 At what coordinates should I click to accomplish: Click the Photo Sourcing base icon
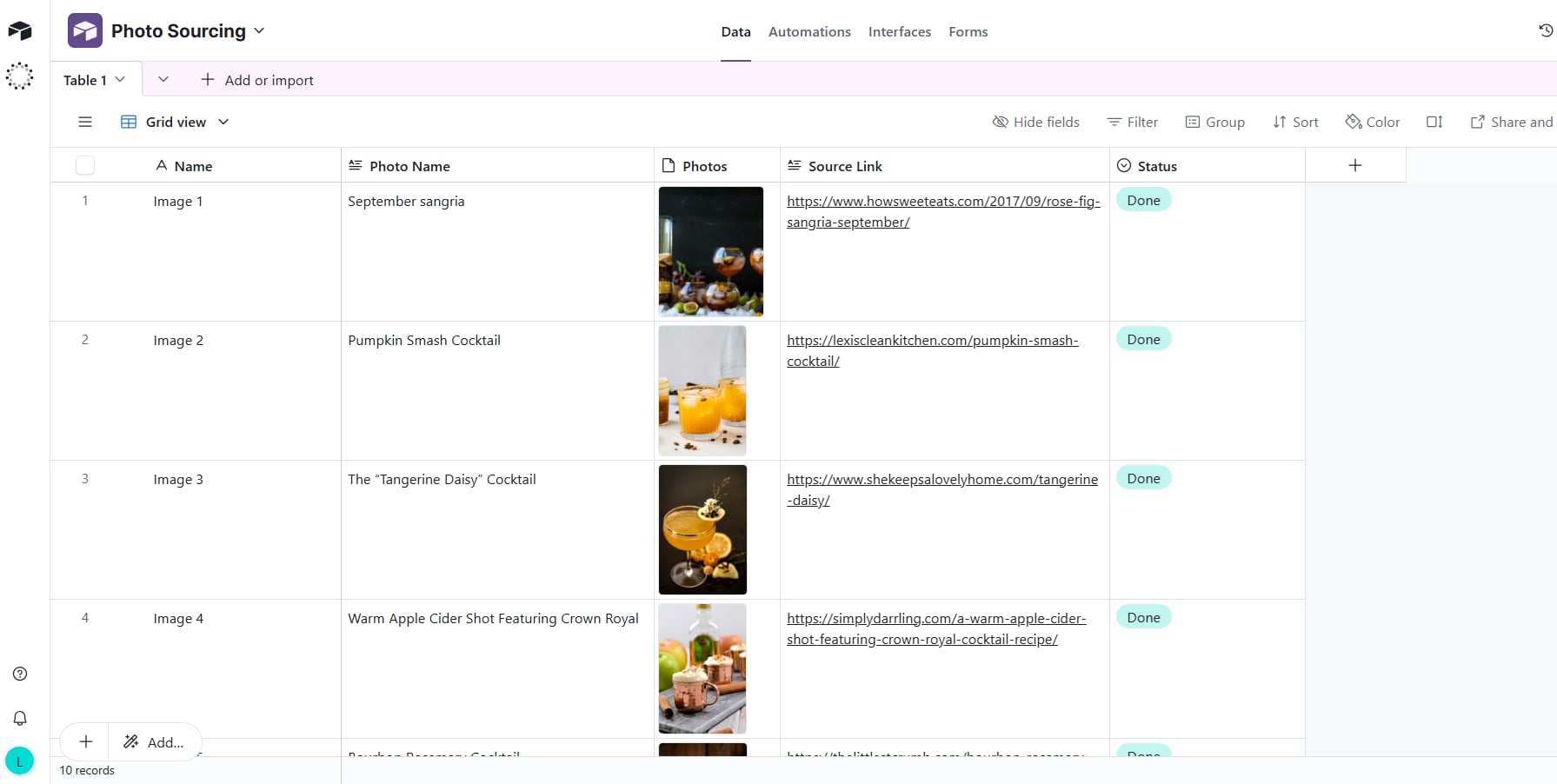(85, 31)
